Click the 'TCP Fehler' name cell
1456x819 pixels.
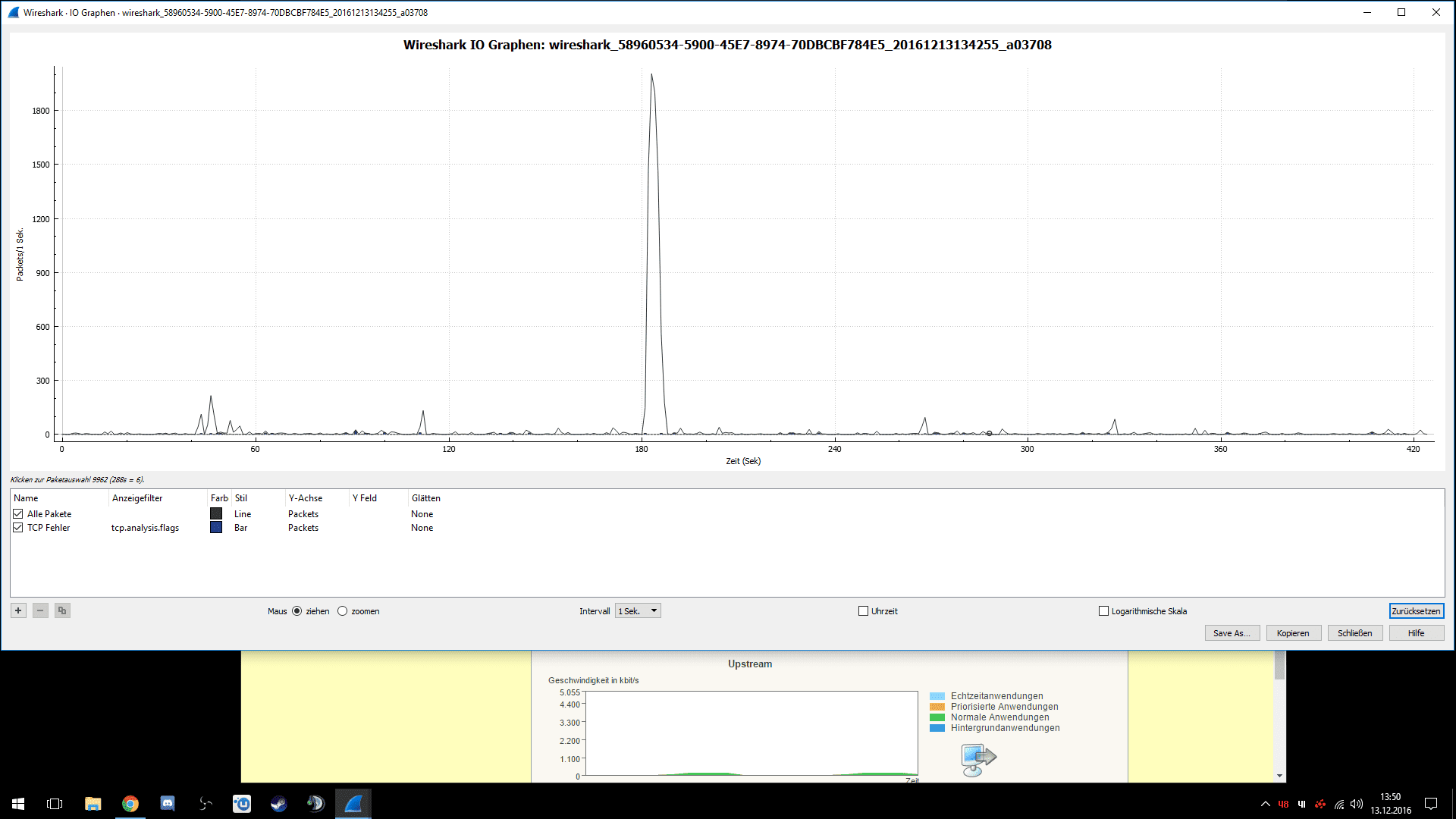click(49, 528)
